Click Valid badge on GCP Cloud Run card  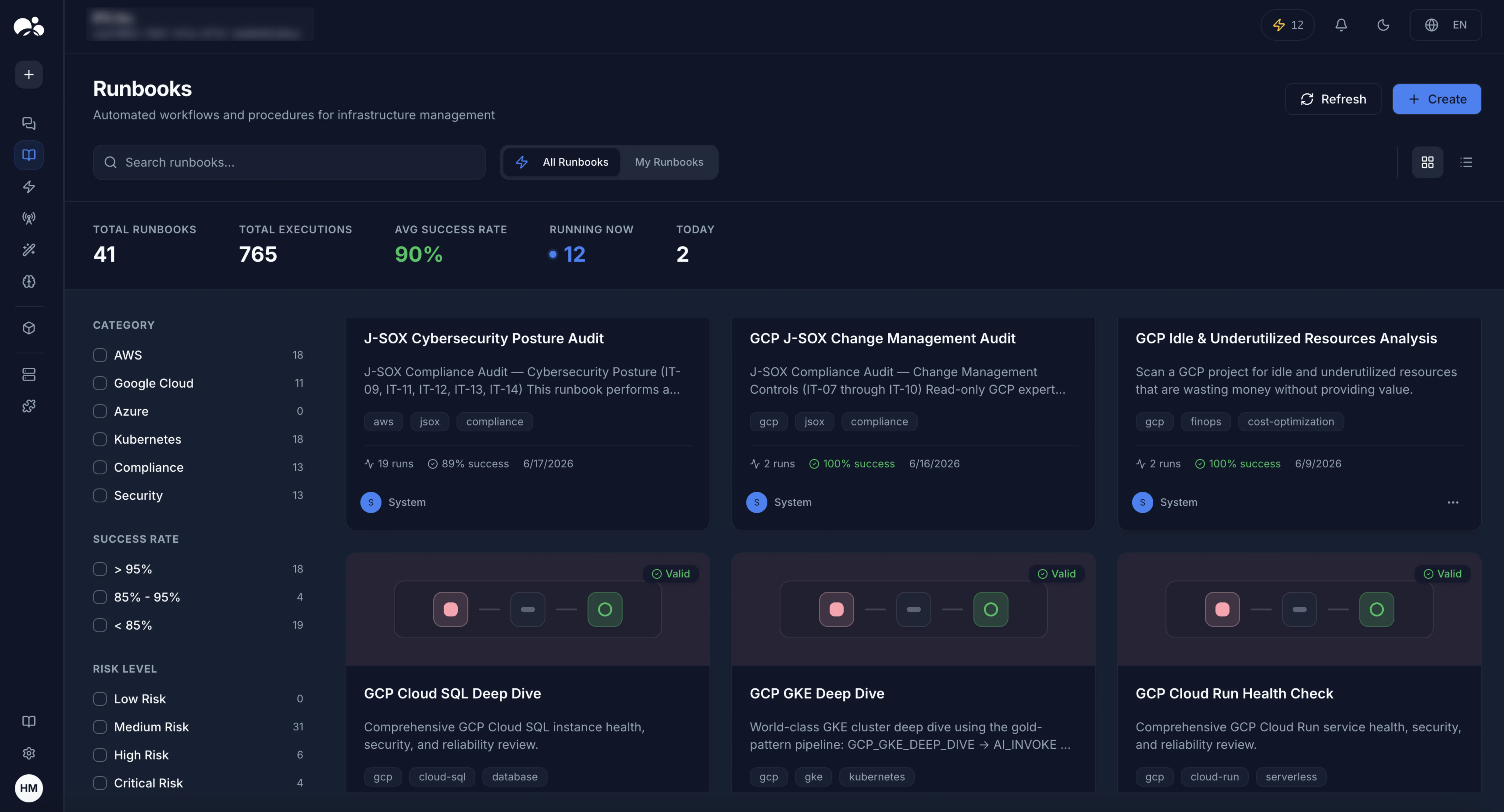pos(1443,574)
